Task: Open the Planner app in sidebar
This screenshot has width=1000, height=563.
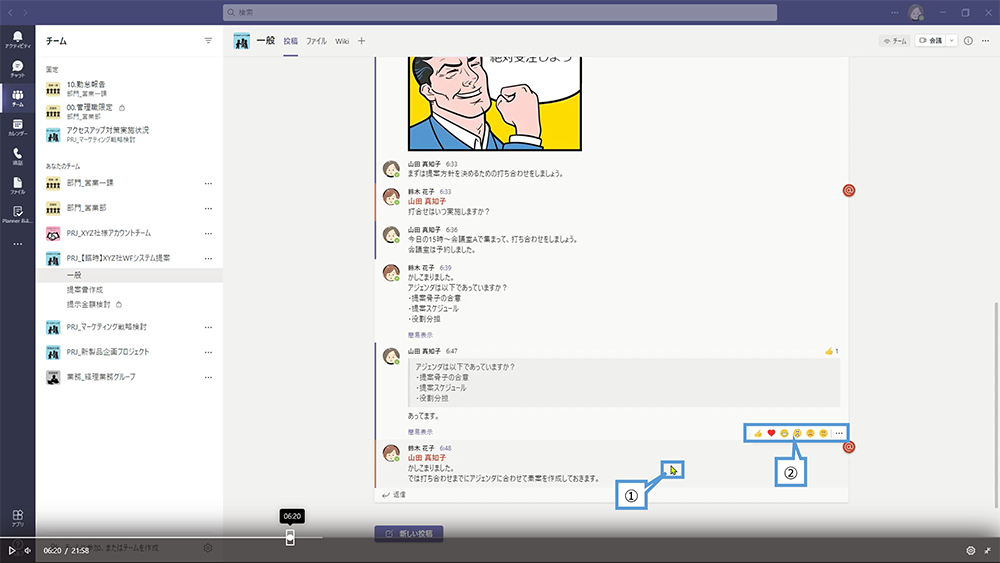Action: [17, 215]
